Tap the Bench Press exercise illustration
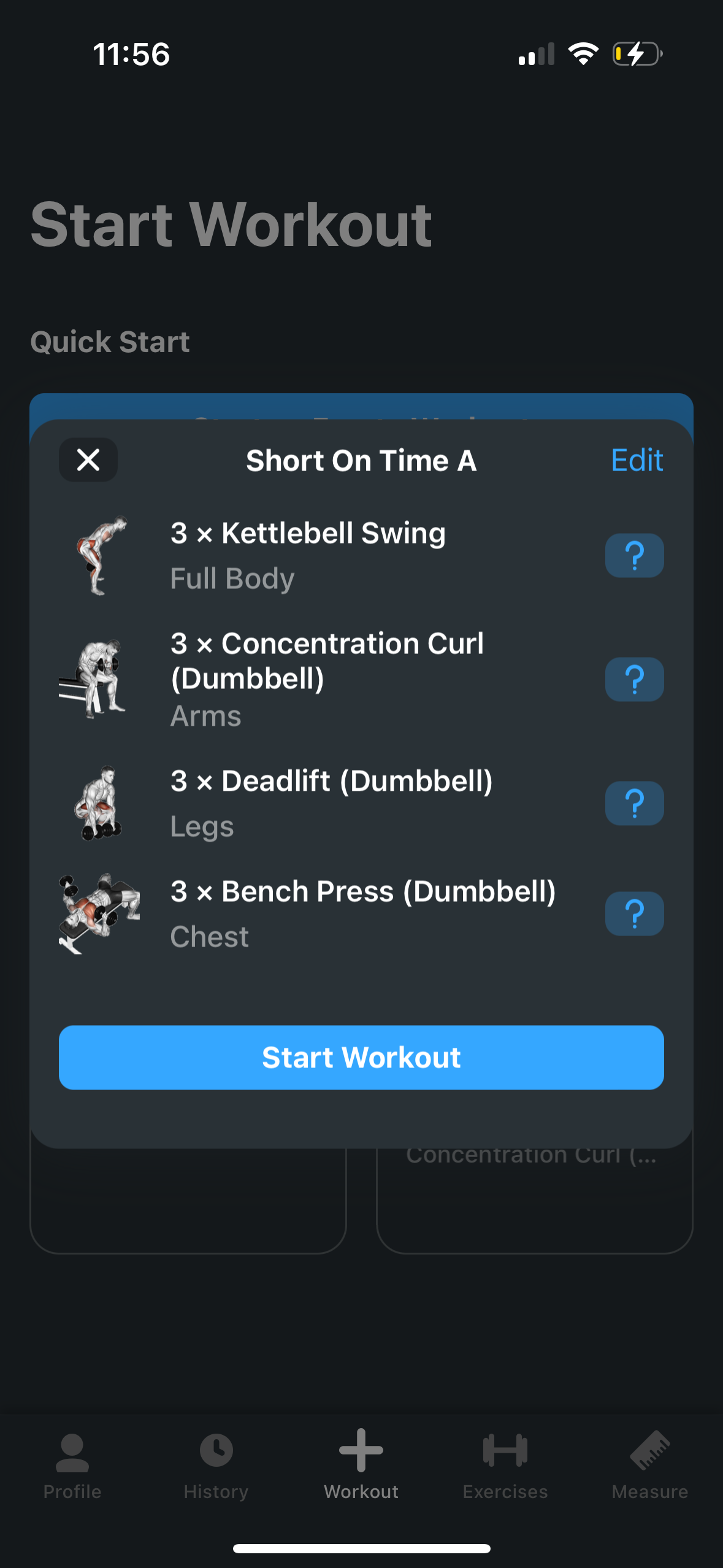 (x=99, y=914)
